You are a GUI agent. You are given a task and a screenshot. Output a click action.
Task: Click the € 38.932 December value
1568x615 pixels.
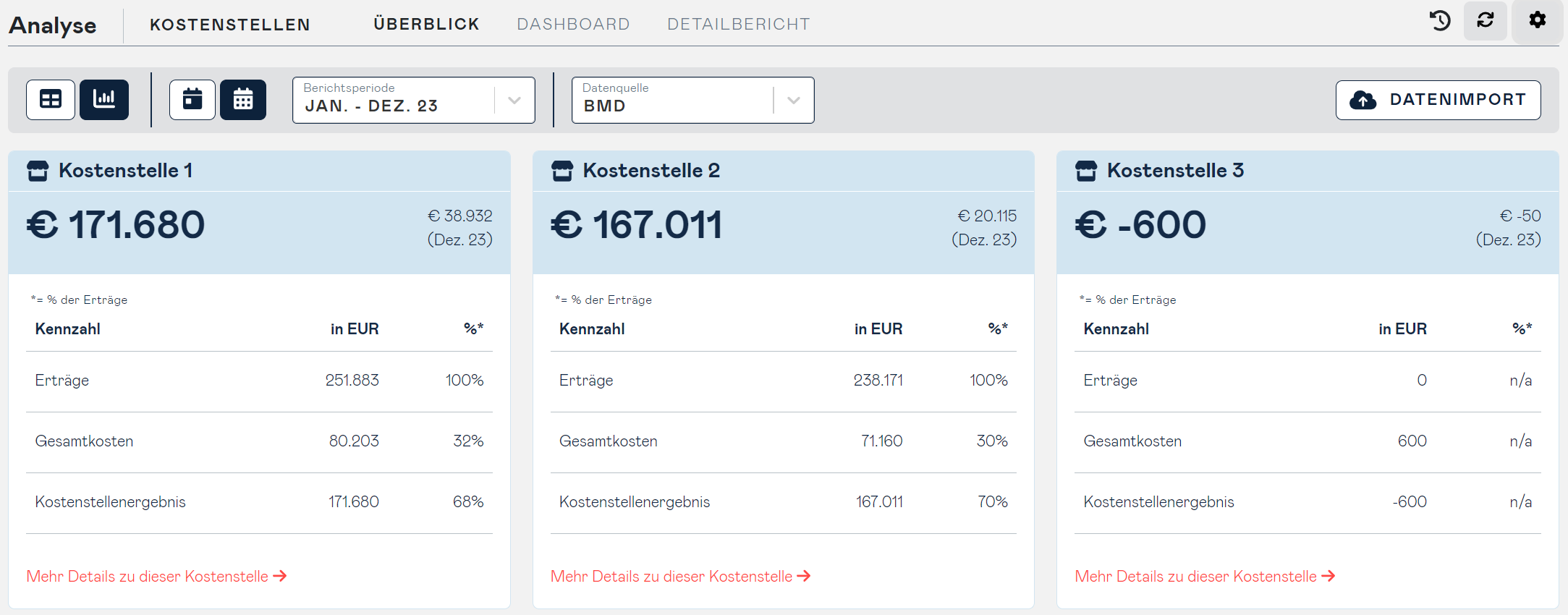[460, 216]
